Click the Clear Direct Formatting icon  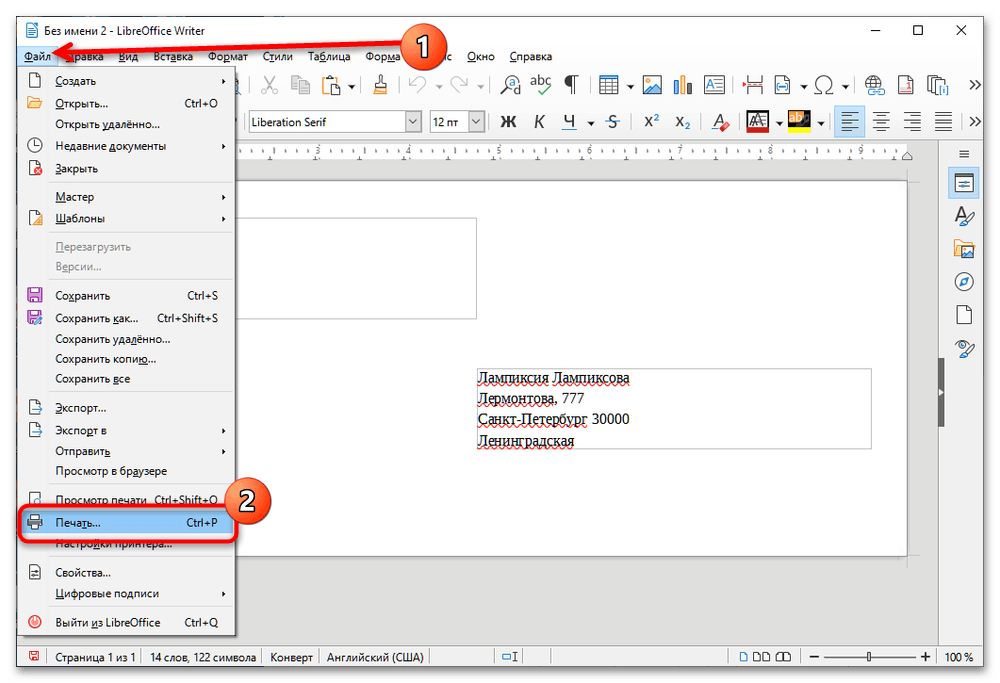pos(719,122)
